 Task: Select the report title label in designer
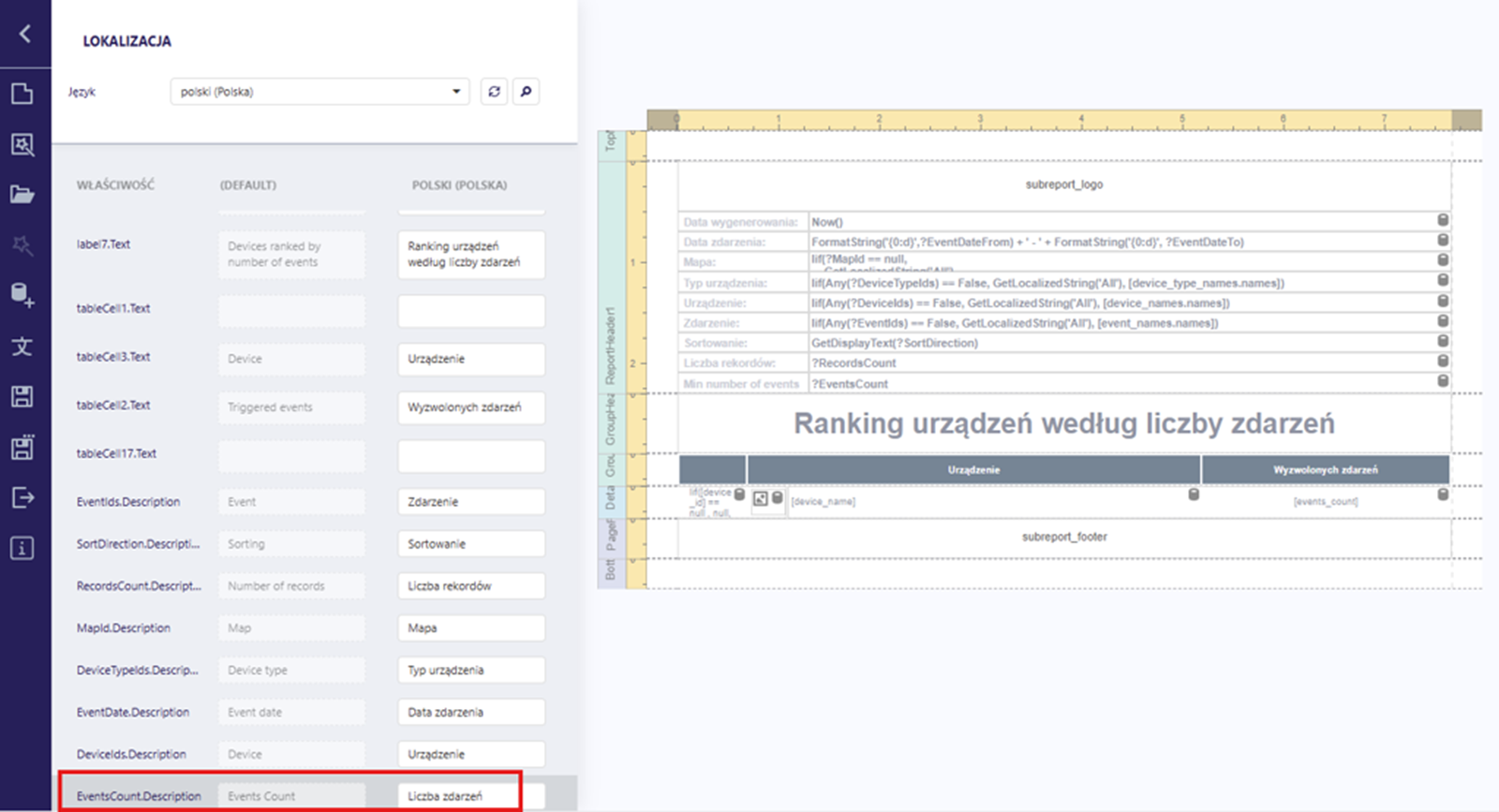1063,423
